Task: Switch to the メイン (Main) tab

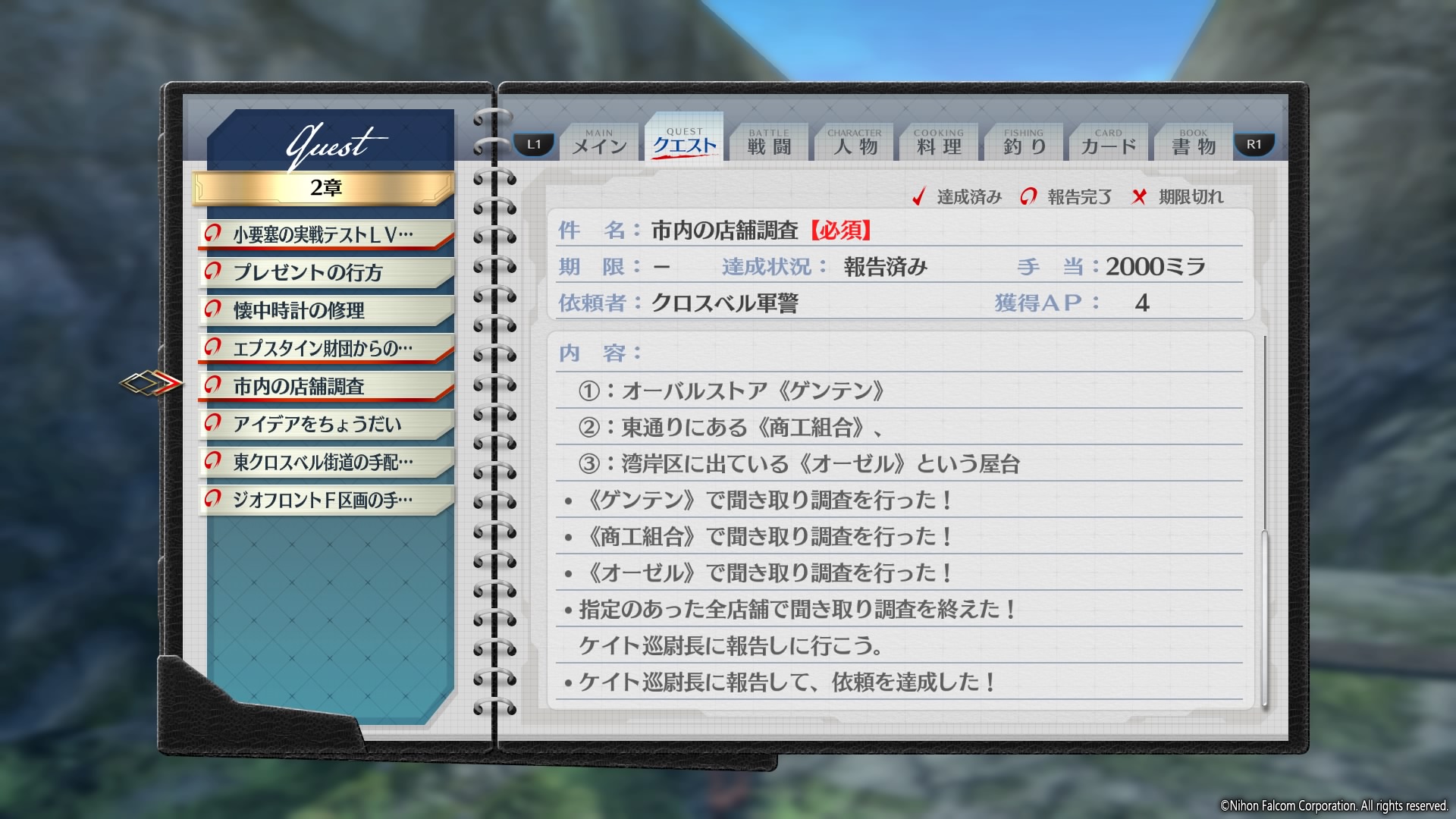Action: (x=599, y=142)
